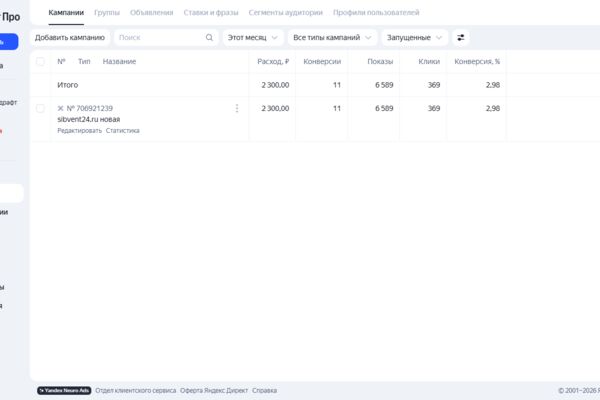600x400 pixels.
Task: Sort by the Название column header
Action: click(x=119, y=62)
